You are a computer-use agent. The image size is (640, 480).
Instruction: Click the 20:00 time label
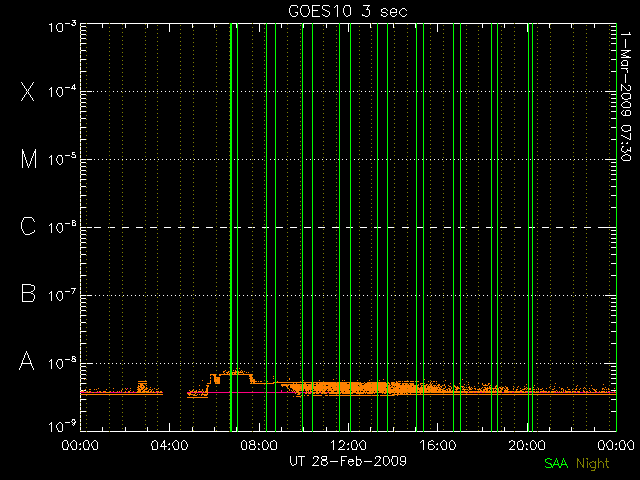coord(527,445)
